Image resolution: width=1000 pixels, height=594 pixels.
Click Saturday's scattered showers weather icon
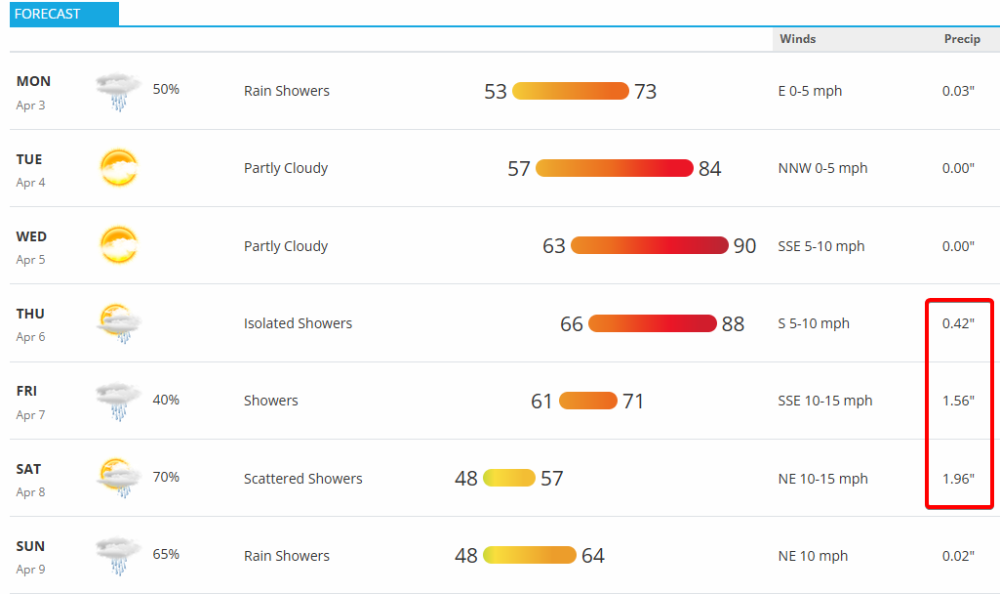119,478
